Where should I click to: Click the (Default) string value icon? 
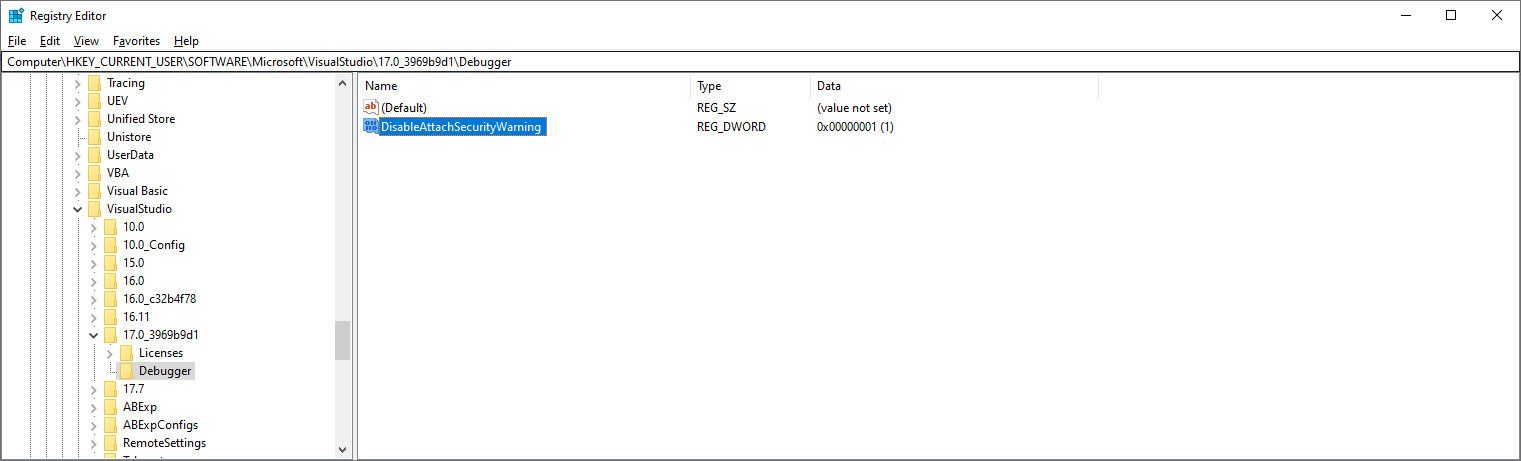[371, 107]
